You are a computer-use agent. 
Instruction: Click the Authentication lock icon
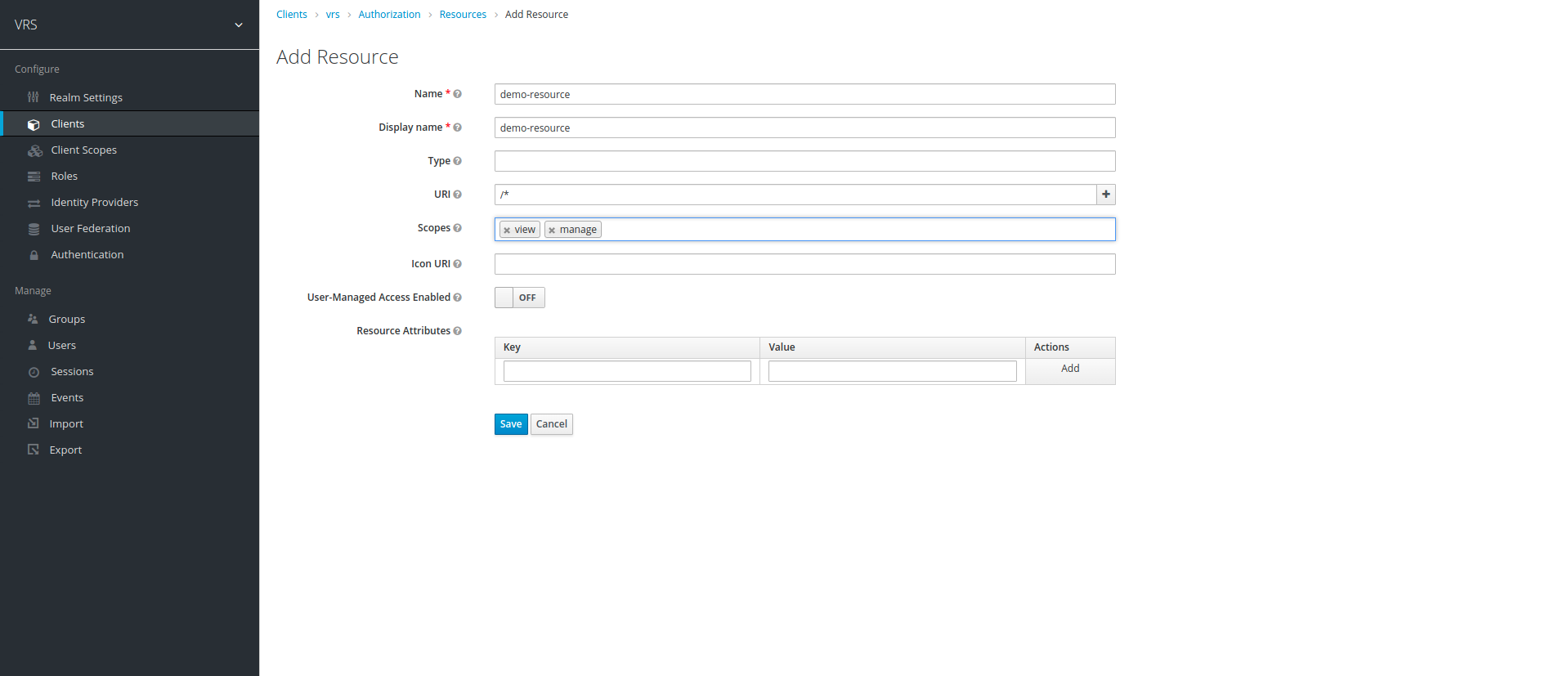(x=34, y=255)
